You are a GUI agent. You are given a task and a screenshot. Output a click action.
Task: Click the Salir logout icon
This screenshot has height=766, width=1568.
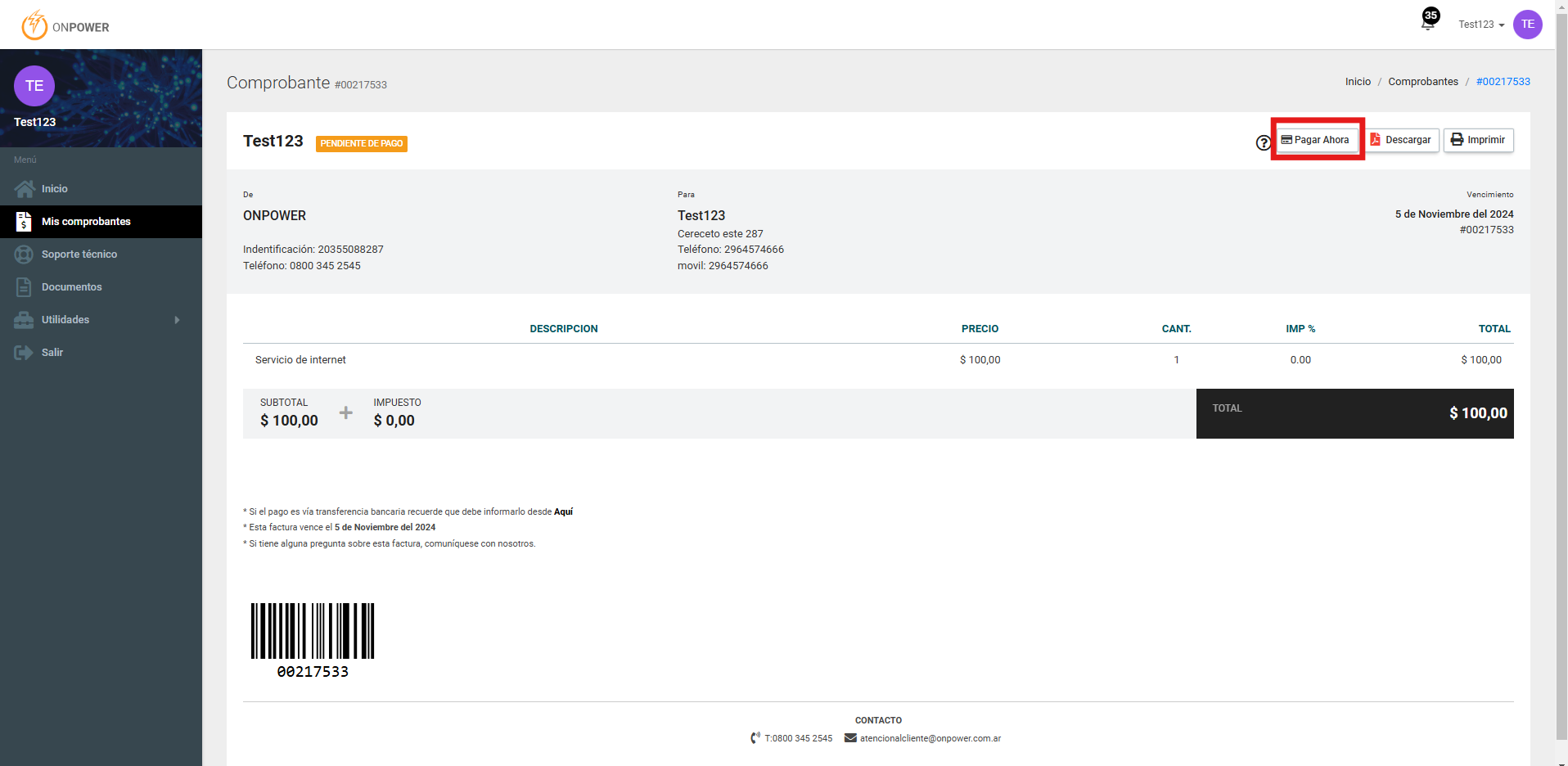(x=24, y=353)
